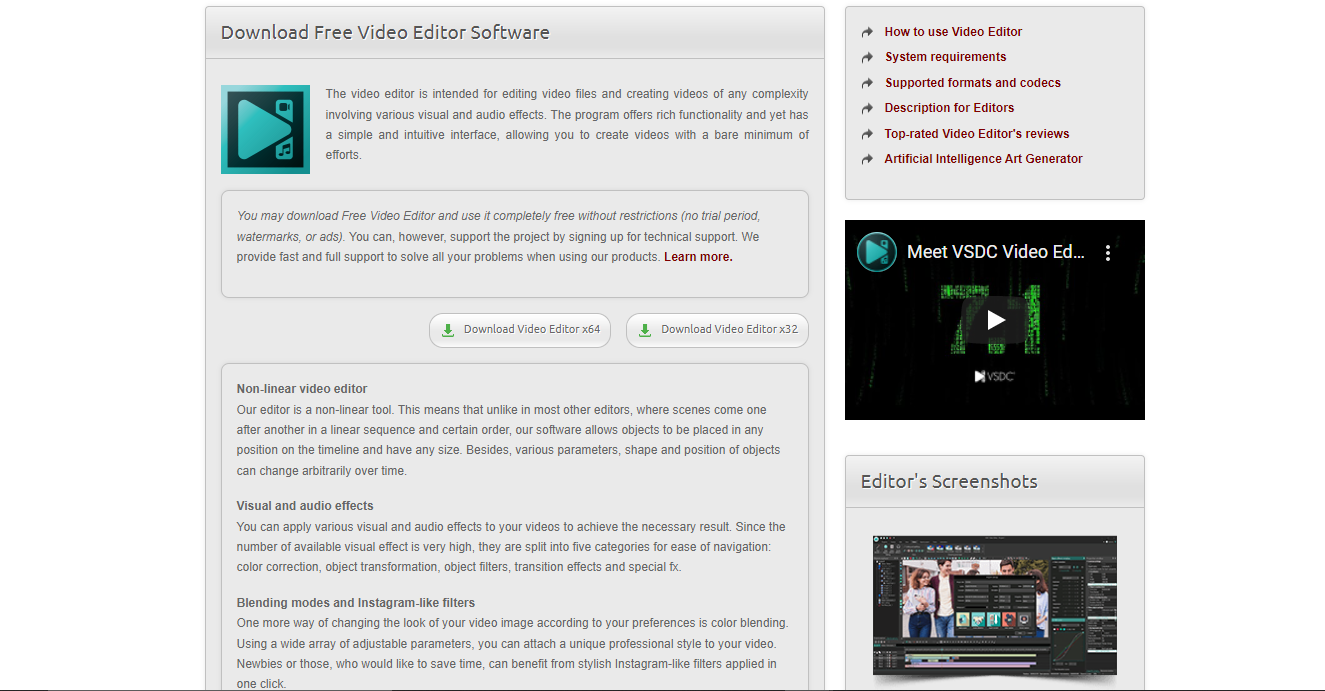The width and height of the screenshot is (1325, 691).
Task: Click arrow icon beside Artificial Intelligence Art Generator
Action: [x=867, y=159]
